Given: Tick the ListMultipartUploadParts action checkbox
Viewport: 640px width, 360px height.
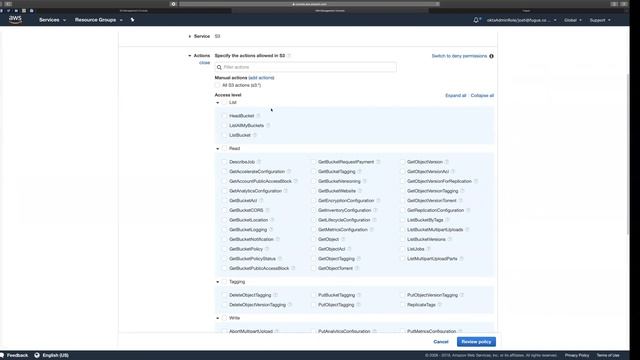Looking at the screenshot, I should (x=402, y=259).
